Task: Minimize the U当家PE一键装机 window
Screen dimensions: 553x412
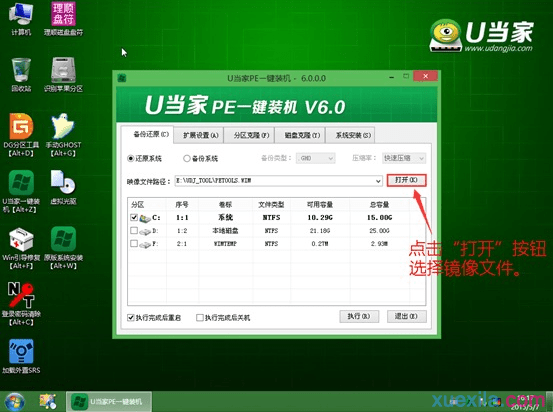Action: pyautogui.click(x=391, y=77)
